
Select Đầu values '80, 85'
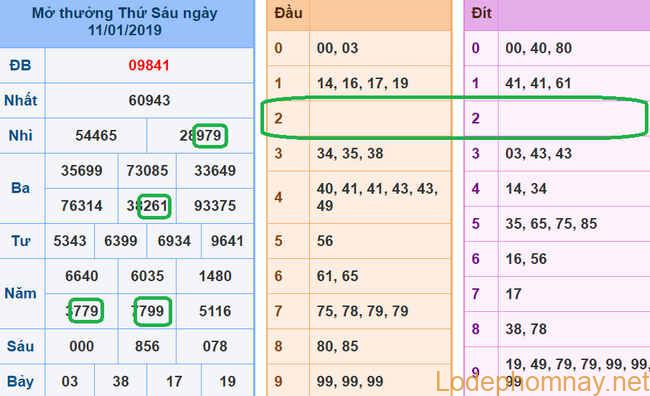[x=337, y=346]
